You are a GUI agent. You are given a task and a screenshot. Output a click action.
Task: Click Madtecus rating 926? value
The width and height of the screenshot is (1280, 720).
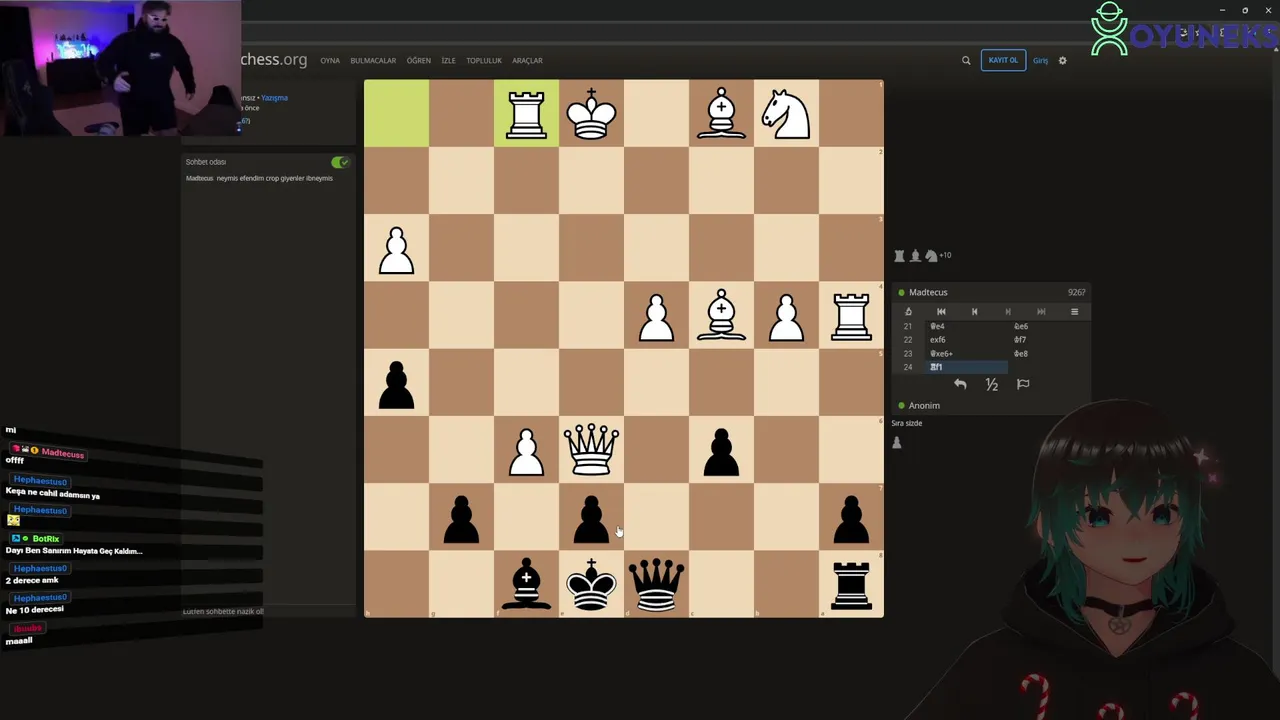[1076, 292]
